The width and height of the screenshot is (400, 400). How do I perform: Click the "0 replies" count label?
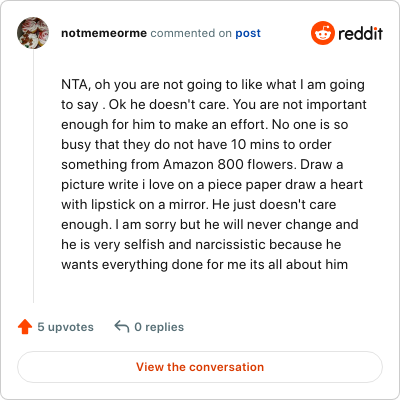(159, 327)
